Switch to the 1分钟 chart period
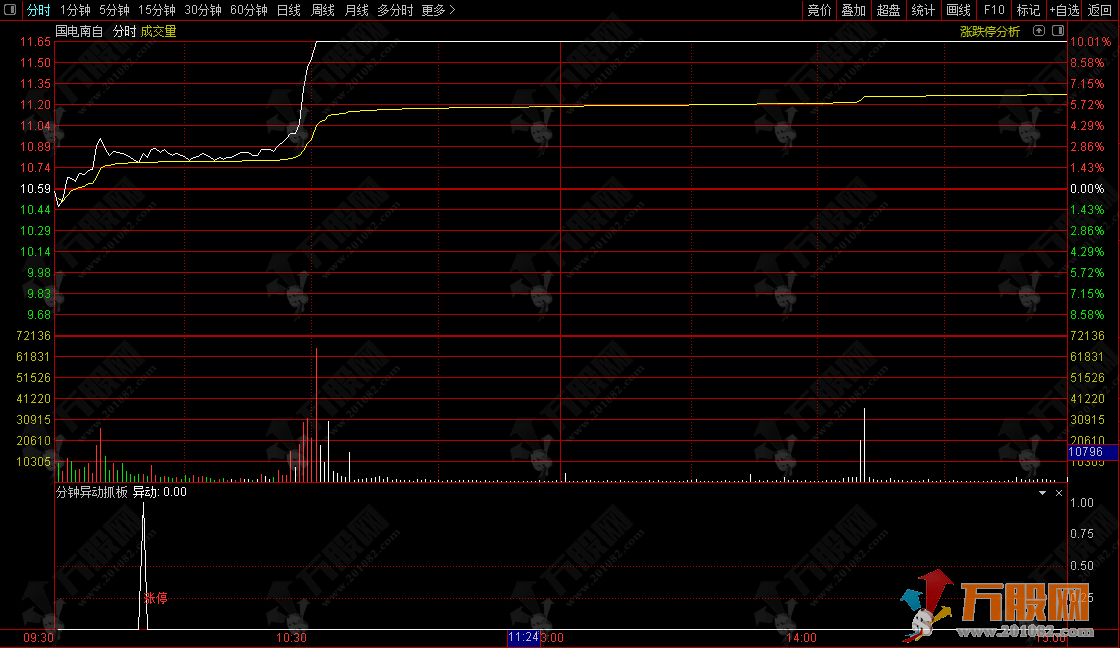This screenshot has height=648, width=1120. 75,10
